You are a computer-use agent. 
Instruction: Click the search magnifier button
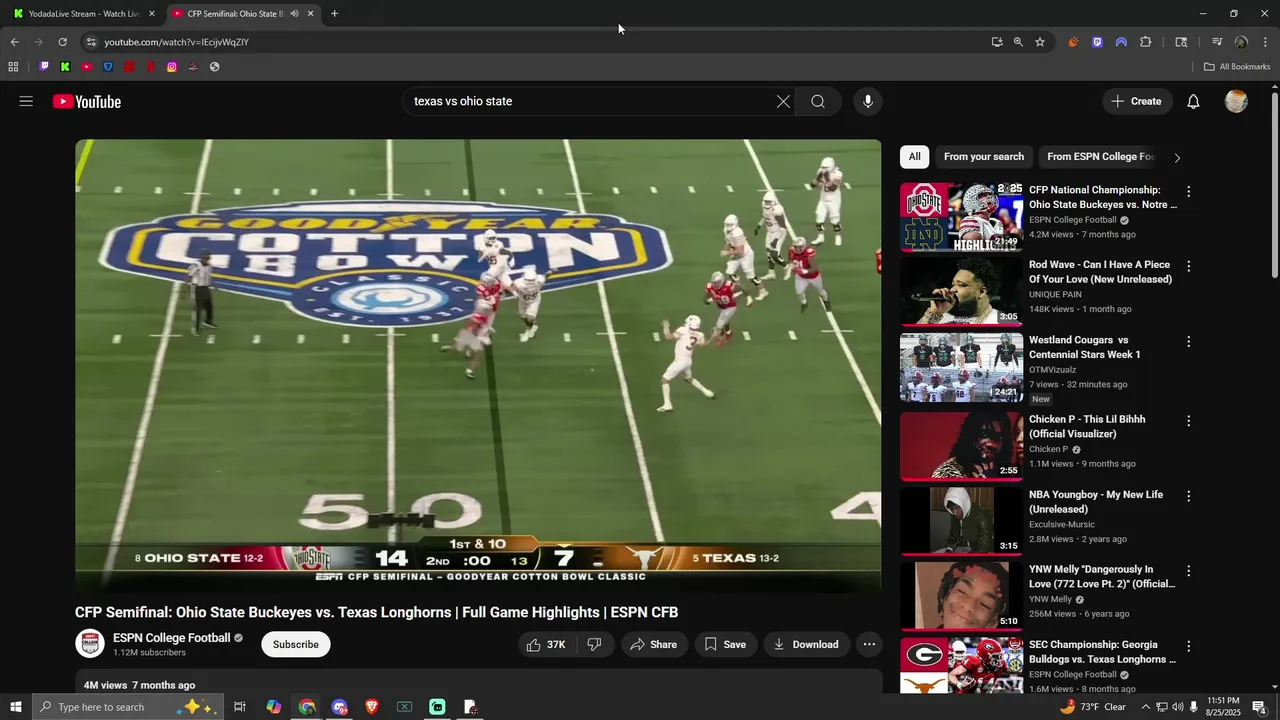click(818, 101)
